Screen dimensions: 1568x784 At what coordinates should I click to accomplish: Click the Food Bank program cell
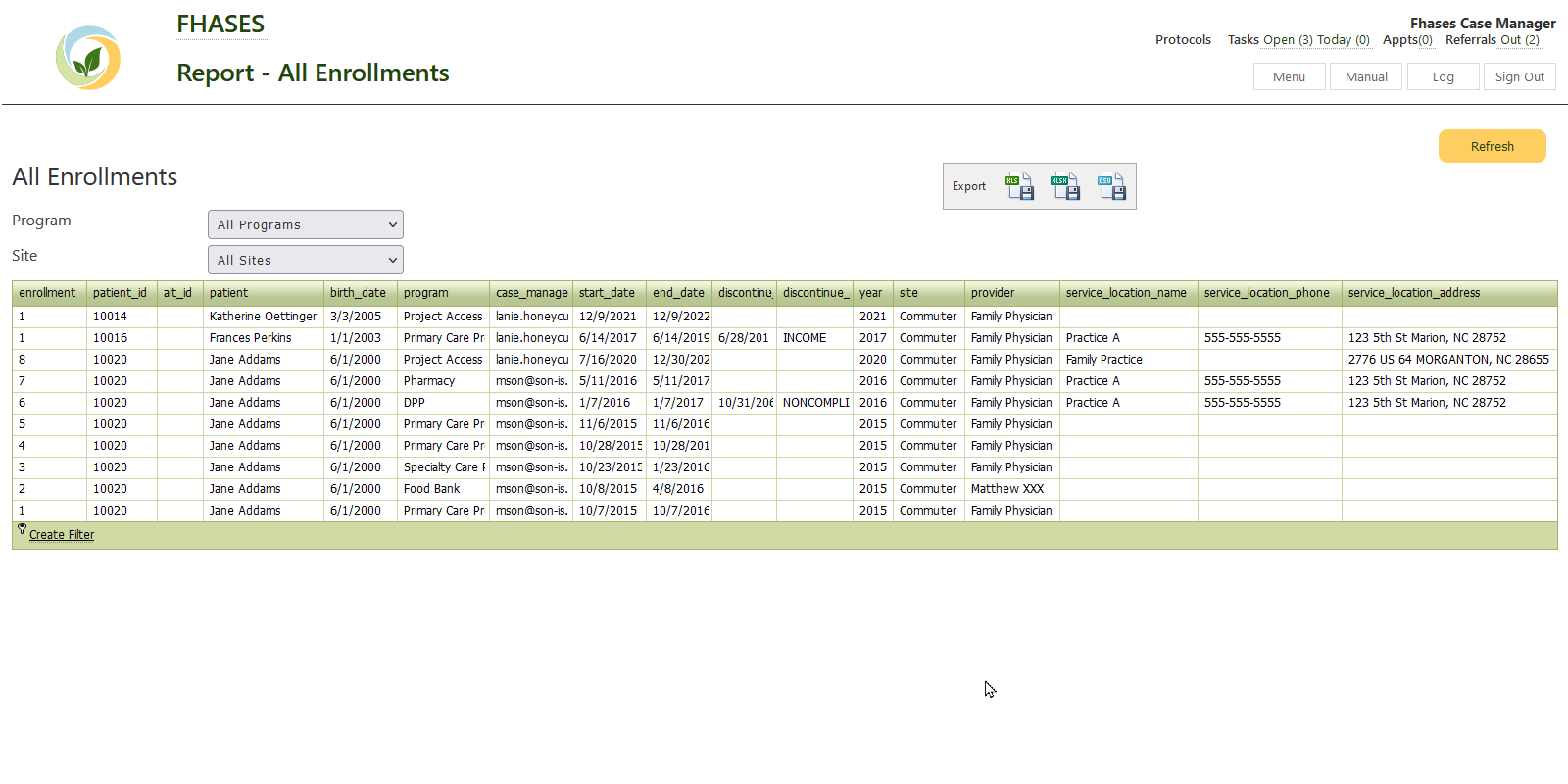[x=443, y=489]
